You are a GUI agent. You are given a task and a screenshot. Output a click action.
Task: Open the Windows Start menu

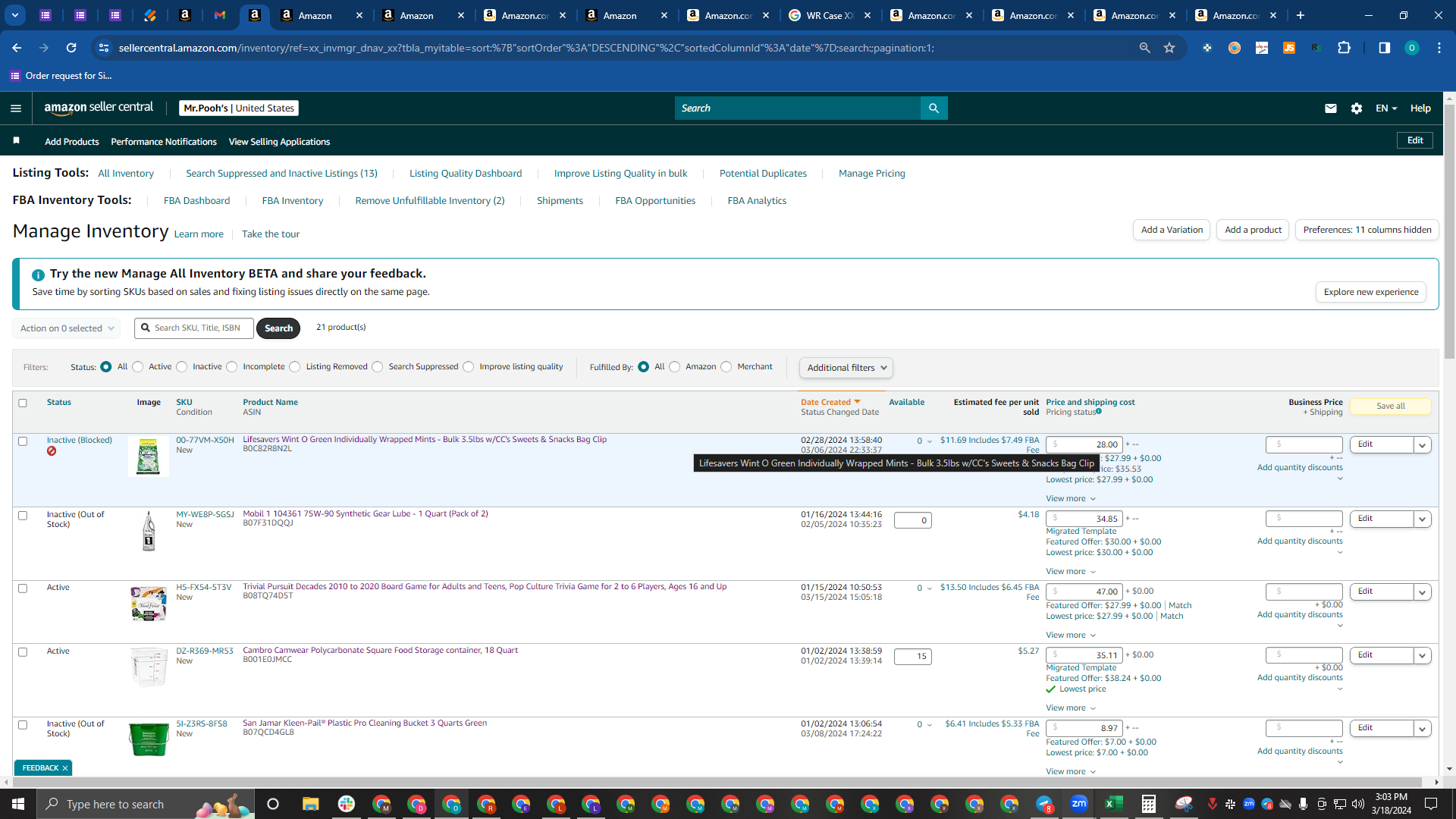point(18,804)
